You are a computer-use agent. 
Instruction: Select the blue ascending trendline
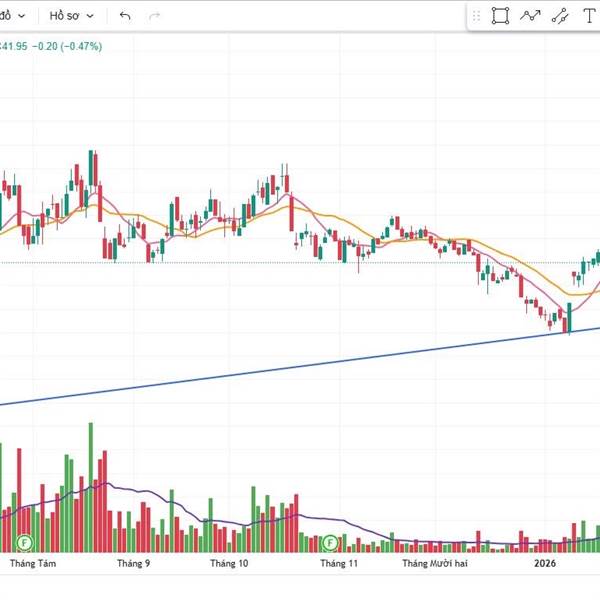tap(300, 367)
